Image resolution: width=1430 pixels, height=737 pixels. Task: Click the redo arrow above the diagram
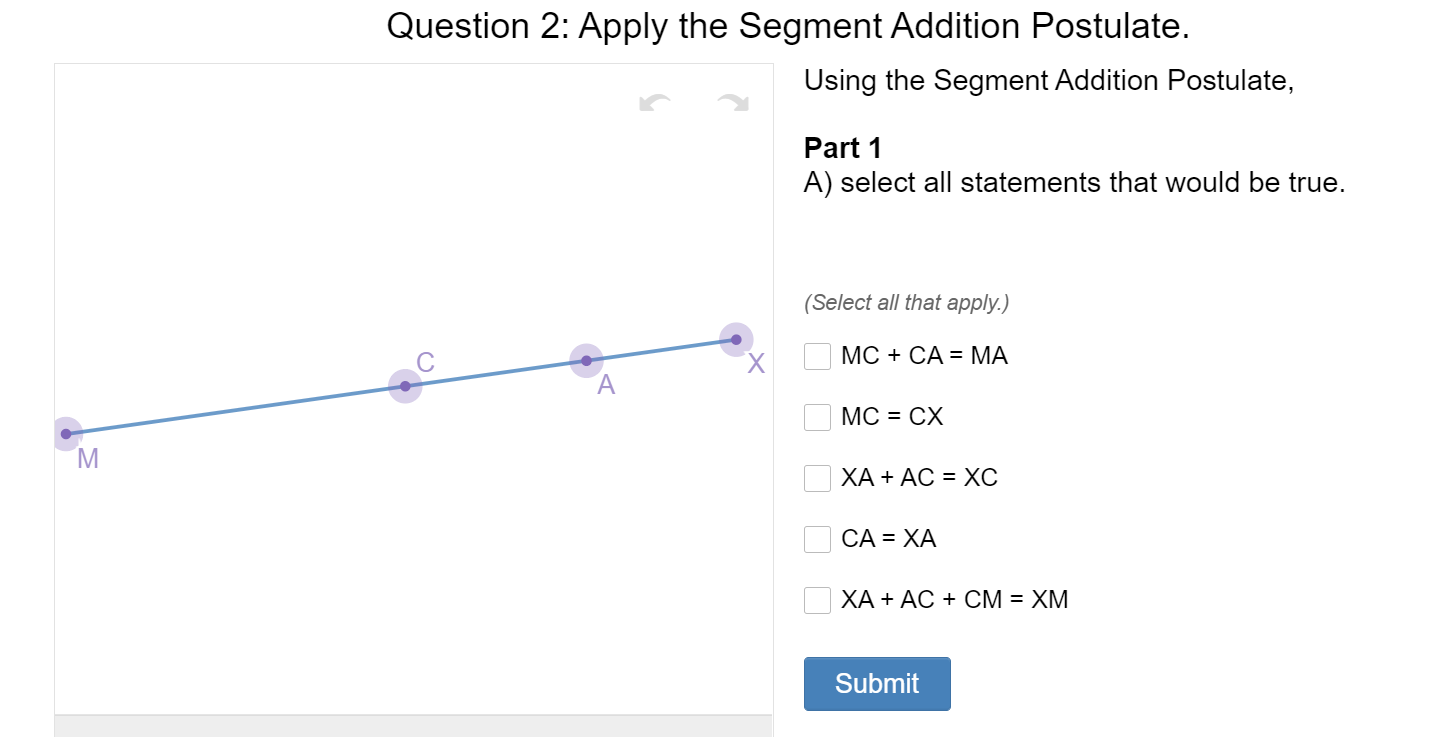732,103
